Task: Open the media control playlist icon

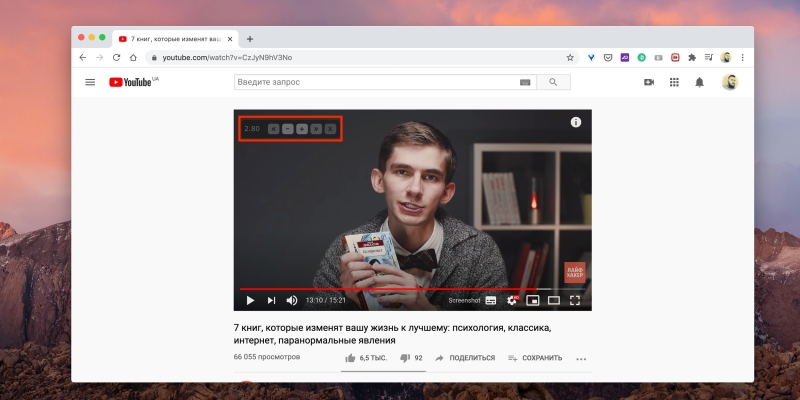Action: coord(709,58)
